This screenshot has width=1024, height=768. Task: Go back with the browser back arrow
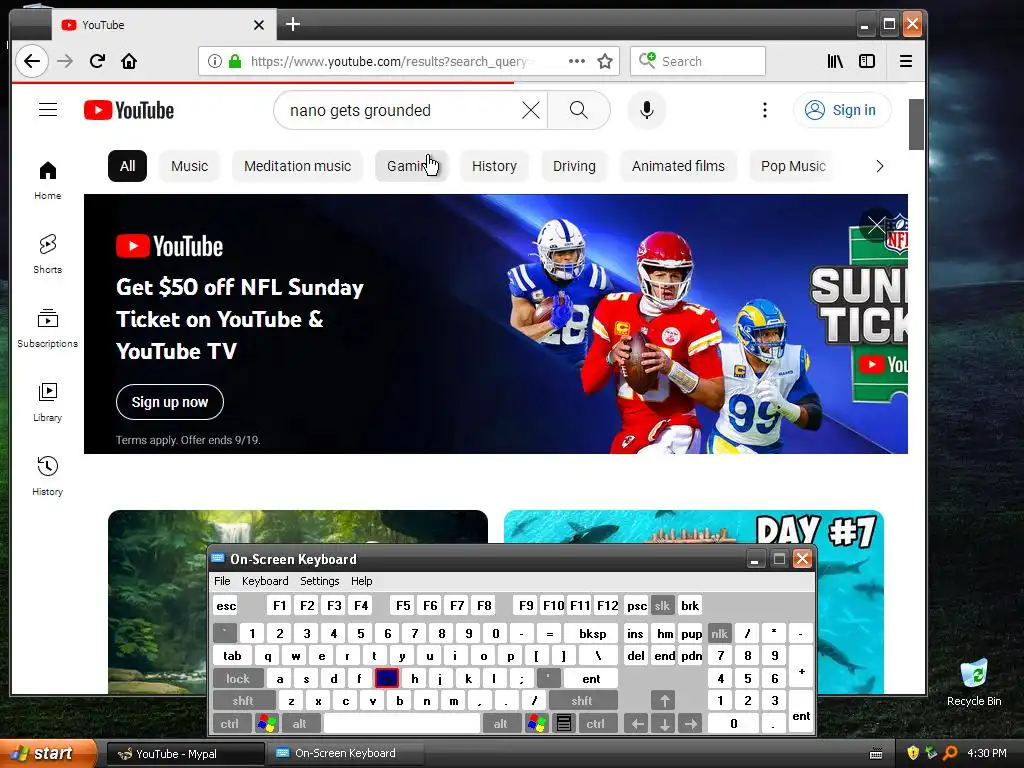click(x=31, y=61)
